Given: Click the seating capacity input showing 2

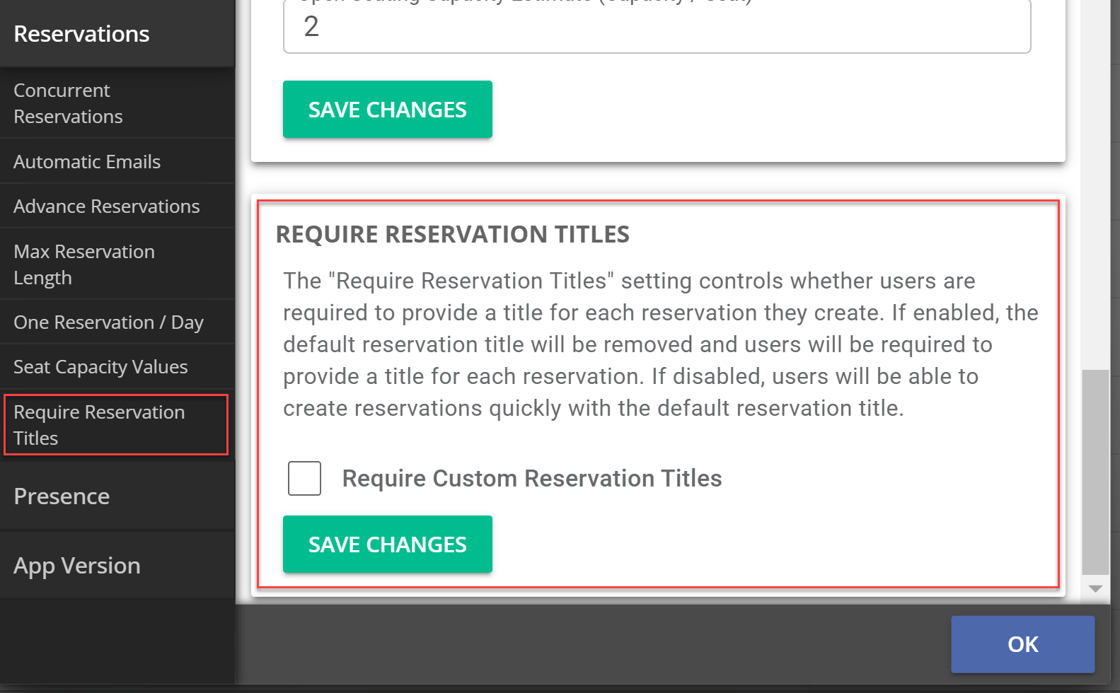Looking at the screenshot, I should click(656, 27).
